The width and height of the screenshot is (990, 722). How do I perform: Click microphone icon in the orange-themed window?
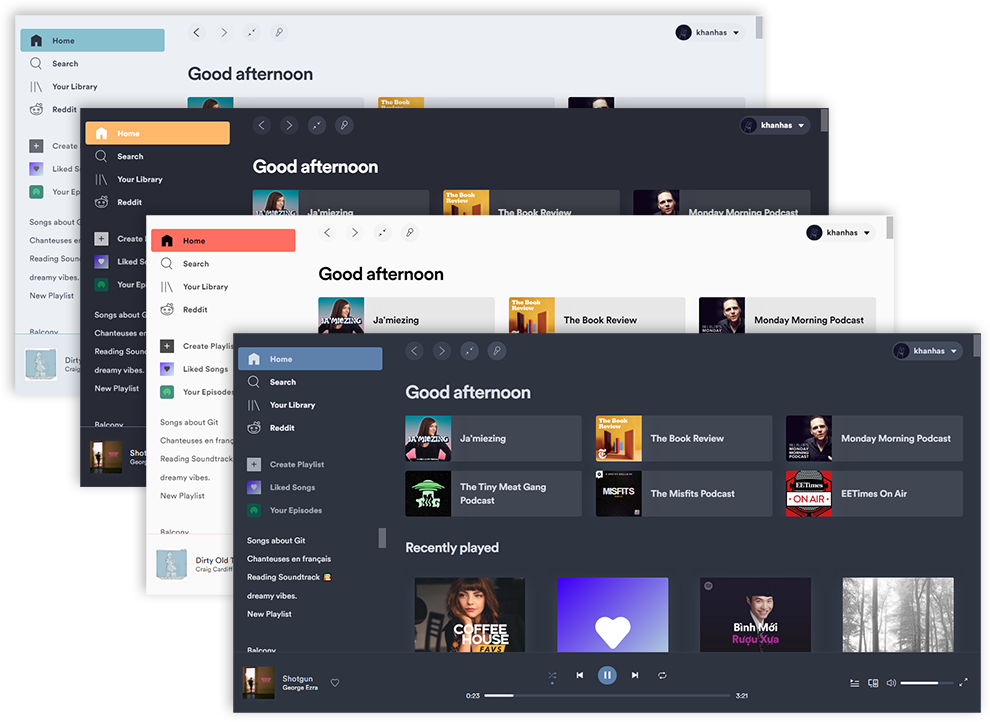pyautogui.click(x=344, y=126)
